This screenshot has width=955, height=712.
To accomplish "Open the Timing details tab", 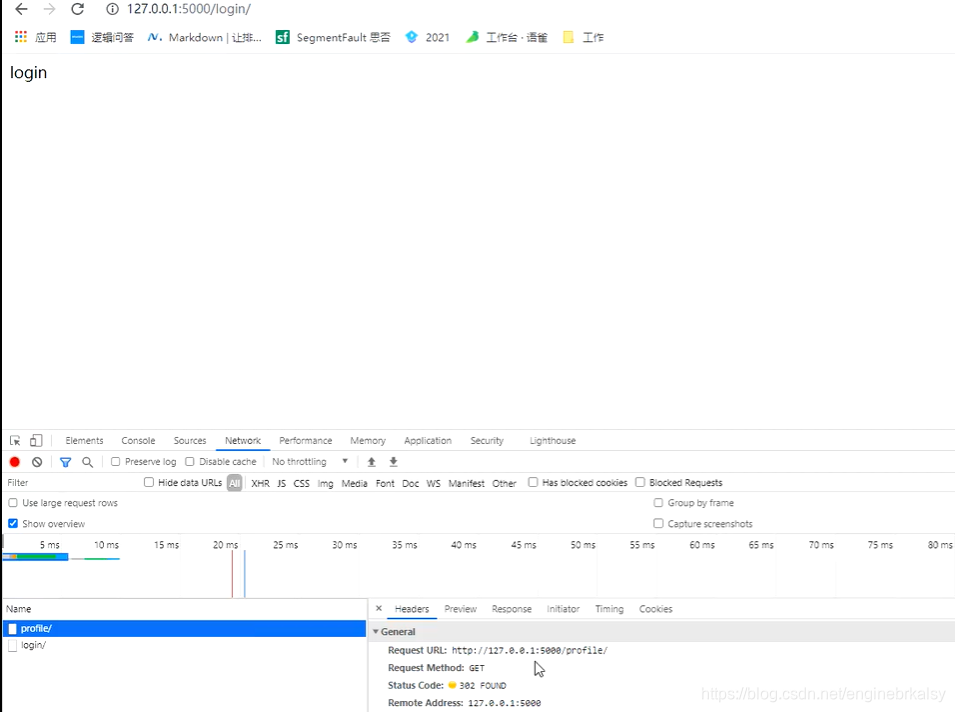I will pyautogui.click(x=609, y=609).
